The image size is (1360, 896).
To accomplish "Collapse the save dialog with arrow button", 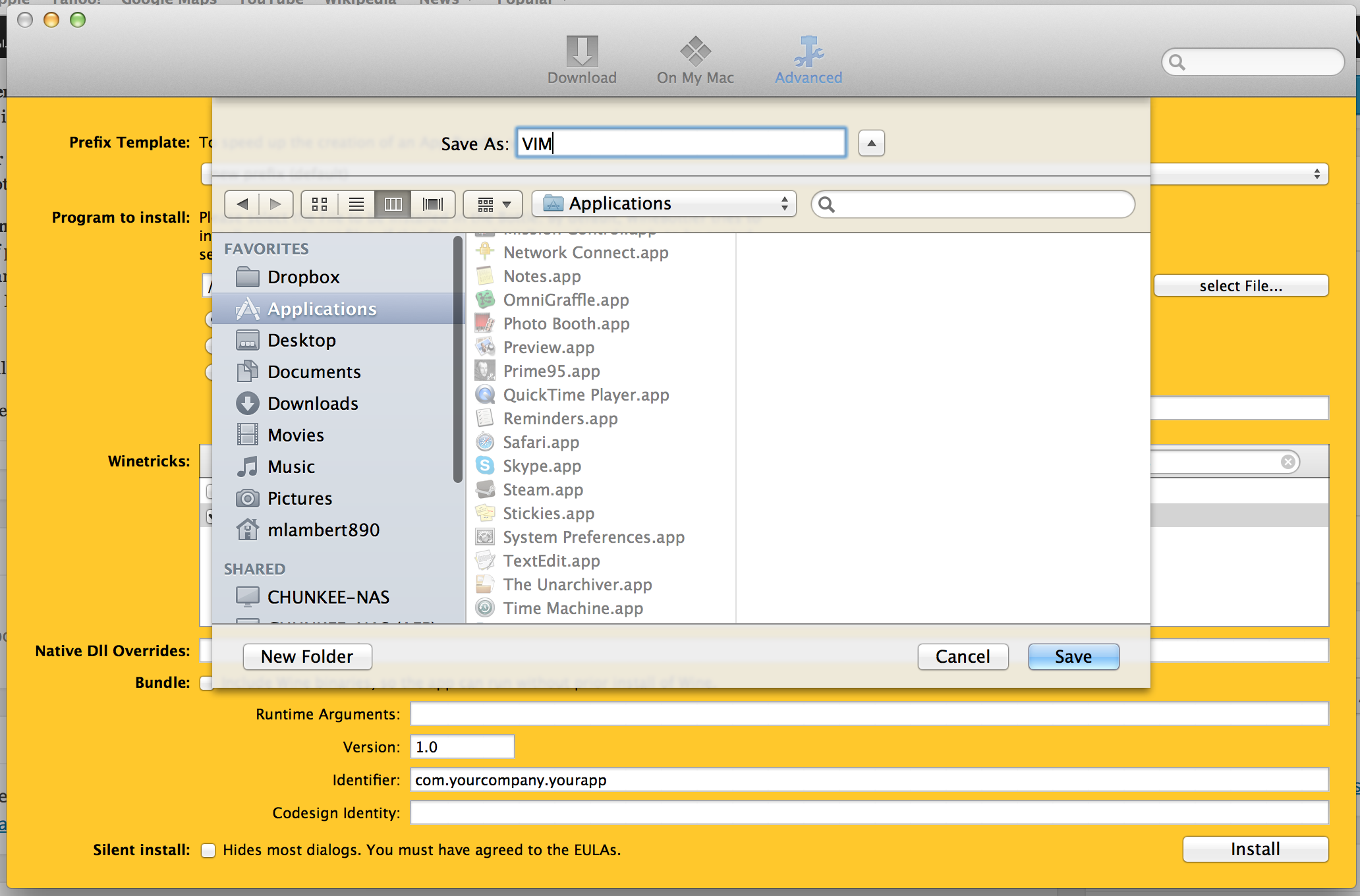I will click(871, 143).
